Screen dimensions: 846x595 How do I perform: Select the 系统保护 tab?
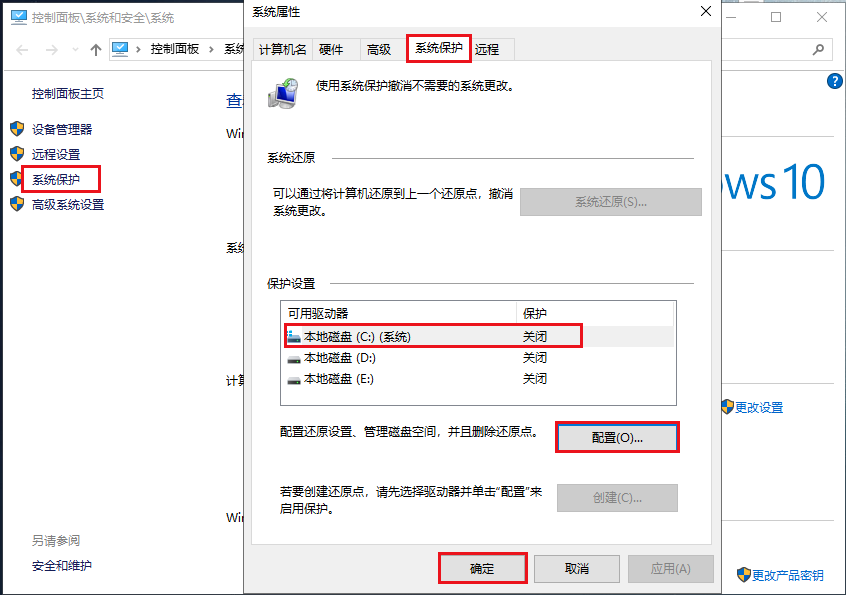click(439, 48)
